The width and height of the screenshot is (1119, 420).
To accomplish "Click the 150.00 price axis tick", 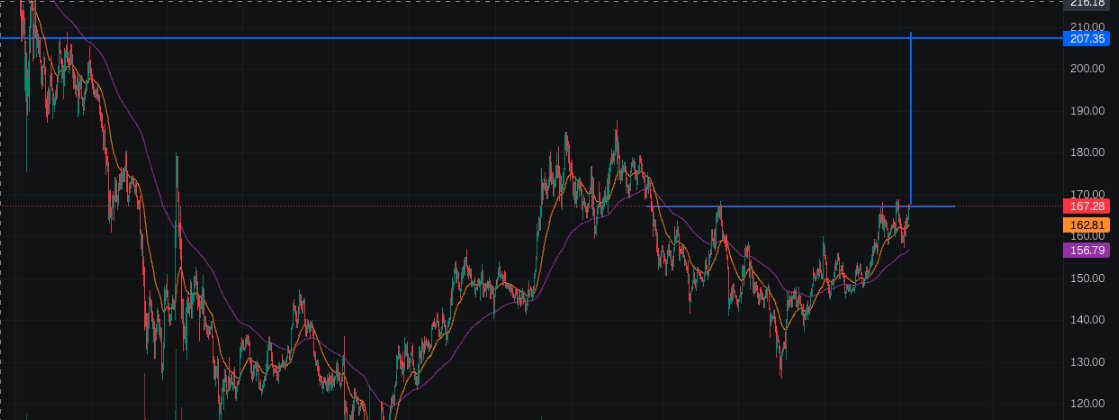I will (1088, 278).
